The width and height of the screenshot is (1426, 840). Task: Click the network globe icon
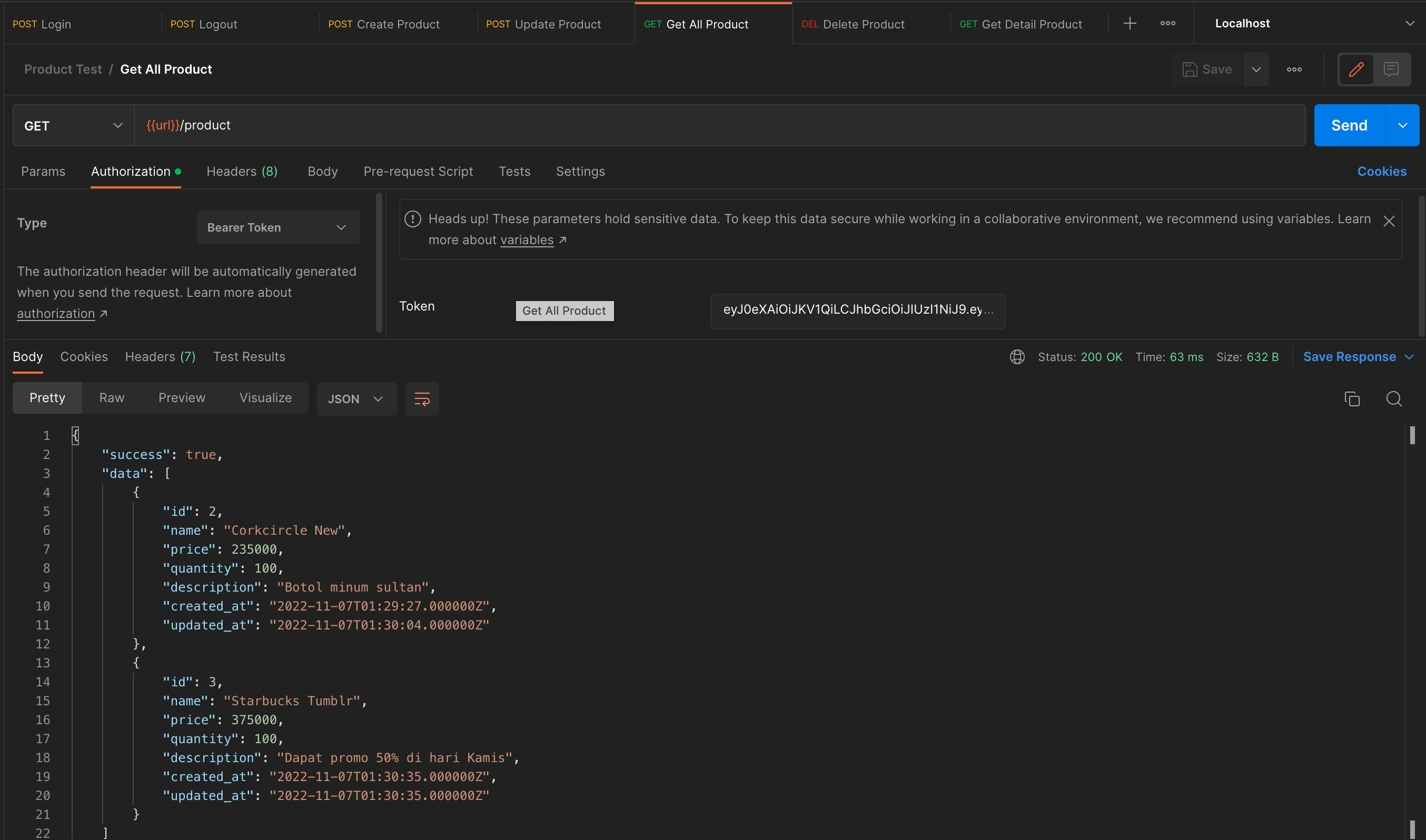pos(1016,357)
